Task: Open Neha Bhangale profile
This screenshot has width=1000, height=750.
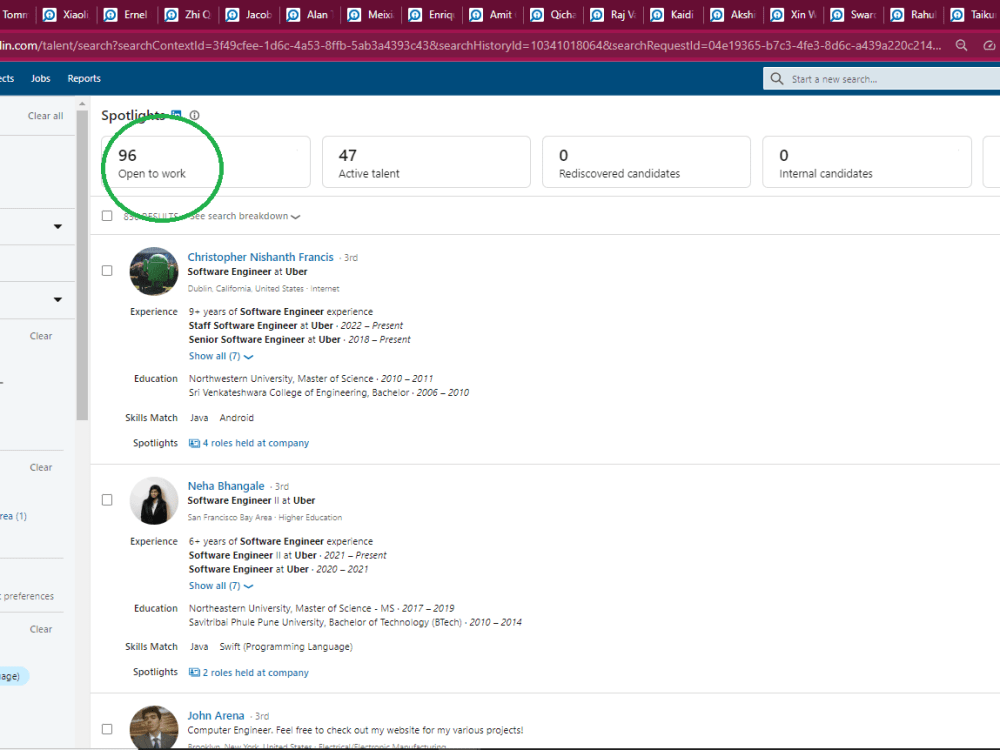Action: coord(226,486)
